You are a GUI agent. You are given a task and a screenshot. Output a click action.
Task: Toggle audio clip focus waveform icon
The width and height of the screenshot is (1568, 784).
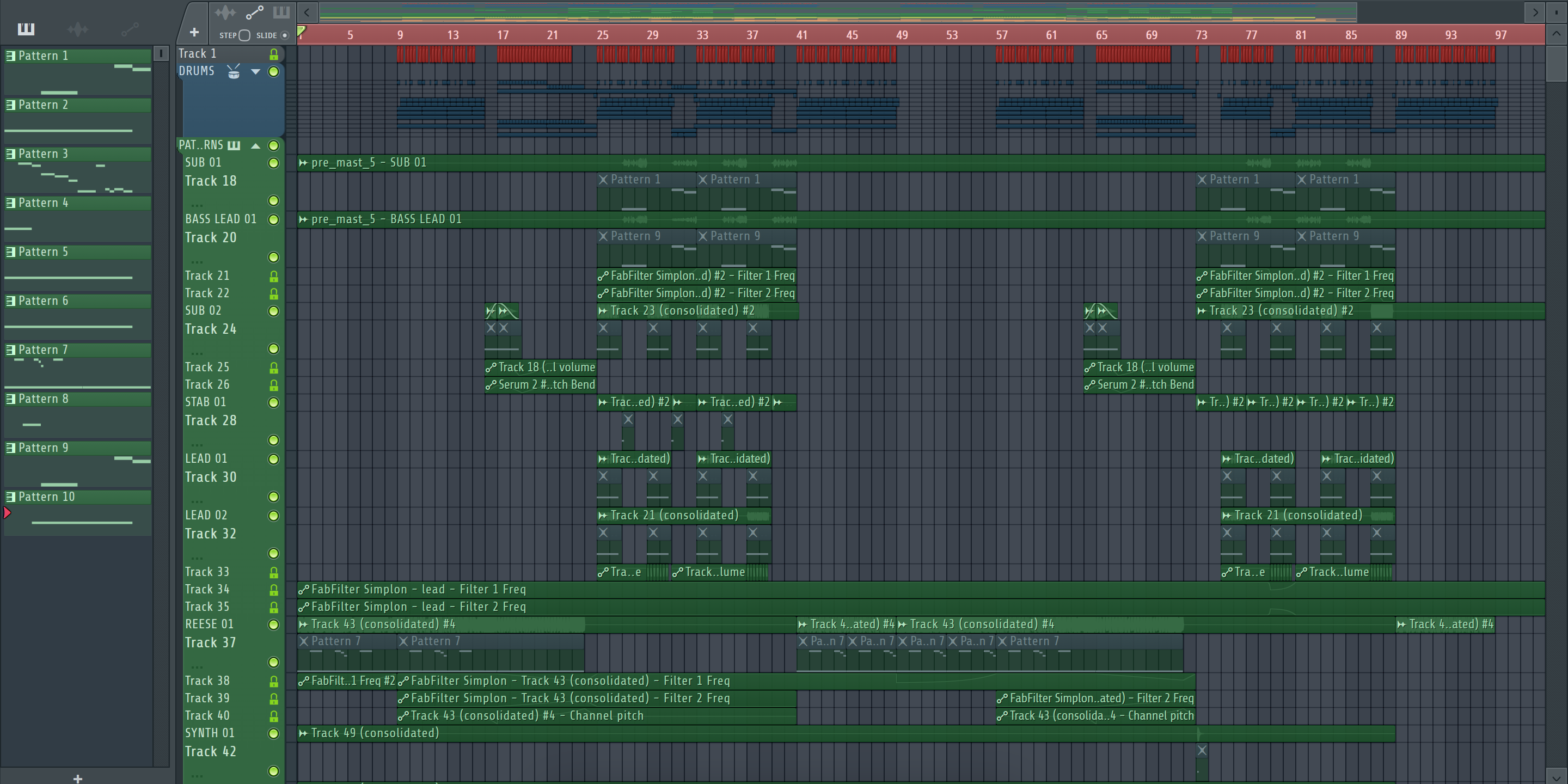[225, 12]
